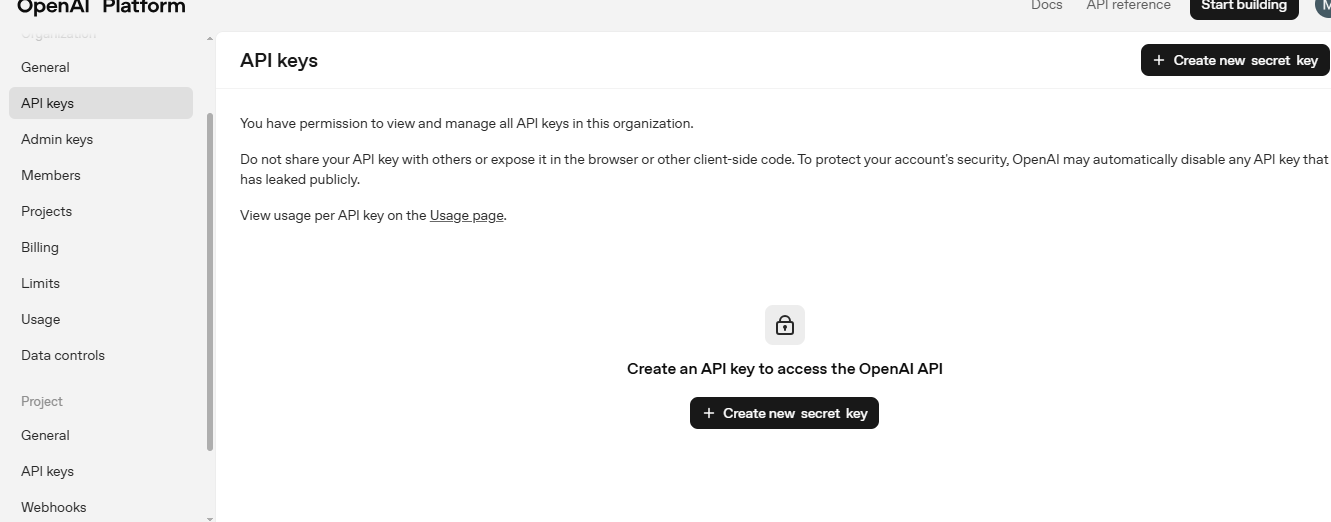Open Admin keys in the sidebar
Viewport: 1331px width, 522px height.
coord(100,139)
